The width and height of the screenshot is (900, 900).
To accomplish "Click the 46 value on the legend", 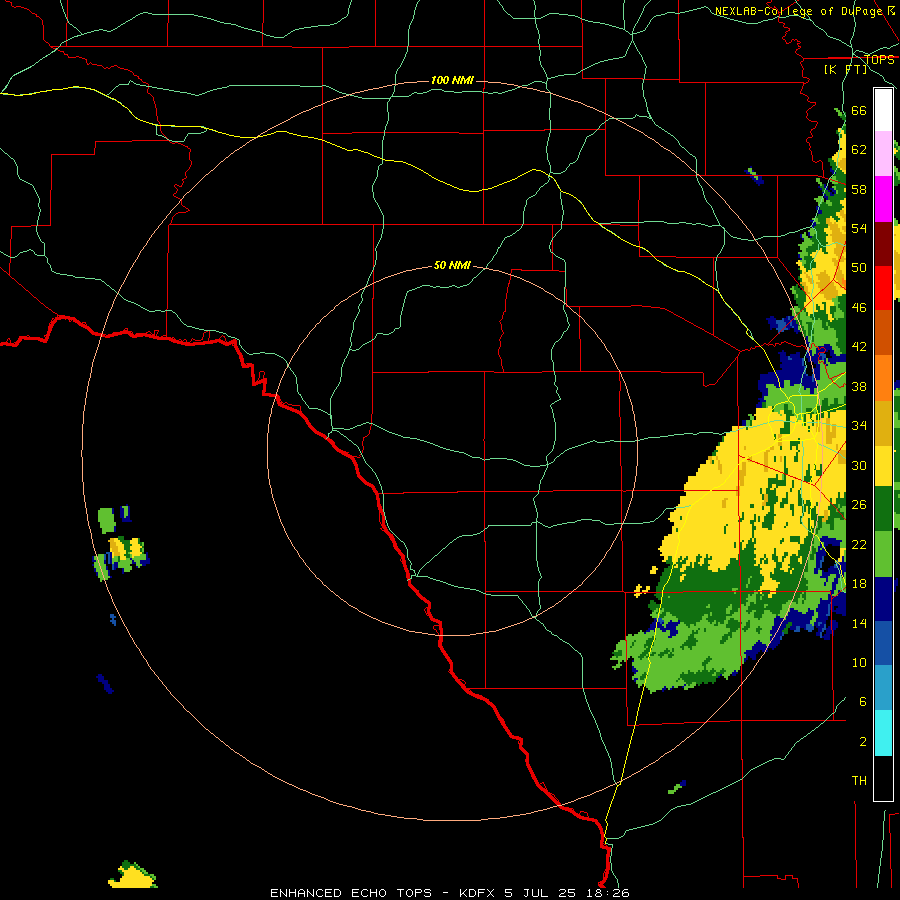I will [859, 308].
